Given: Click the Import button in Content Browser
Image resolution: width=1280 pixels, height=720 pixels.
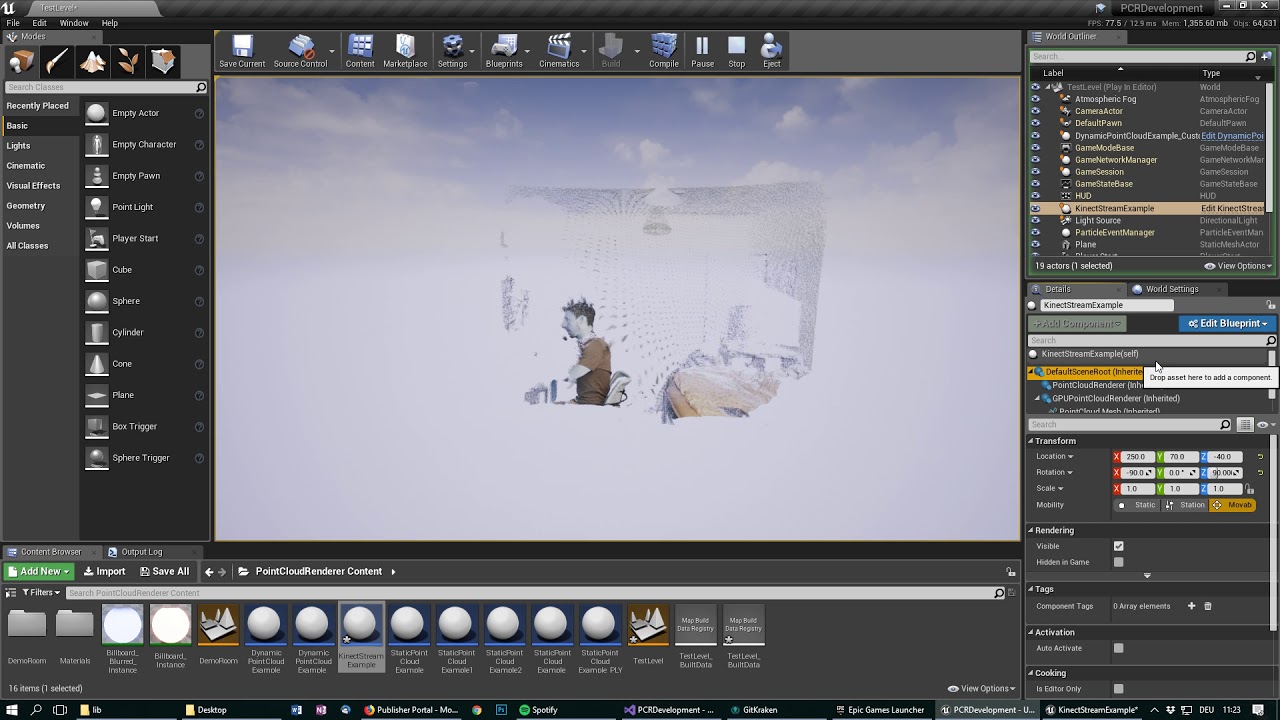Looking at the screenshot, I should coord(104,572).
